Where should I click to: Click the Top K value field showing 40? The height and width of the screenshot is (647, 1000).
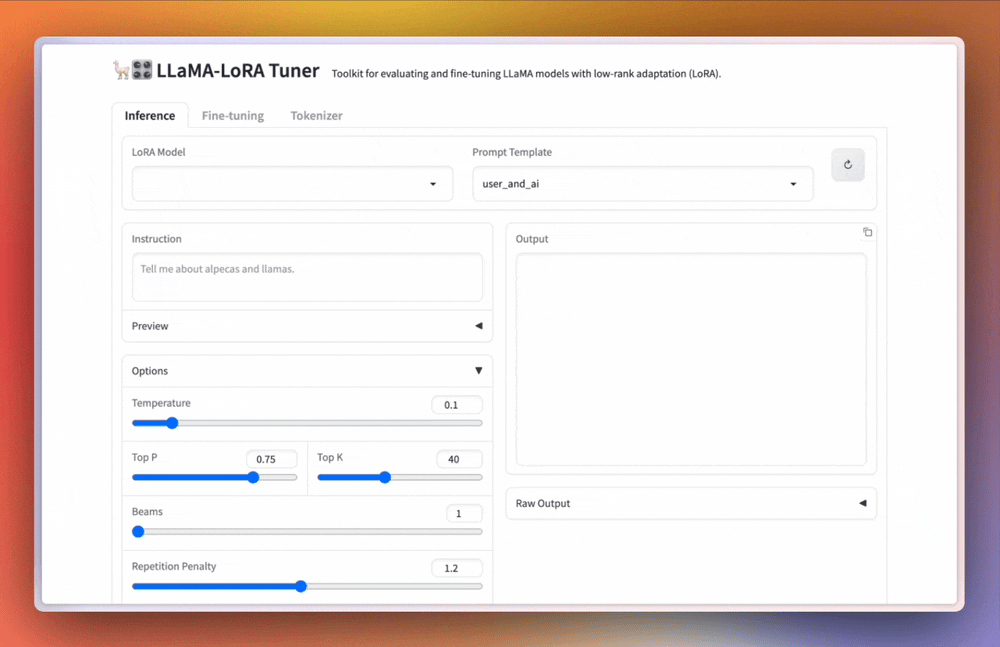[459, 459]
